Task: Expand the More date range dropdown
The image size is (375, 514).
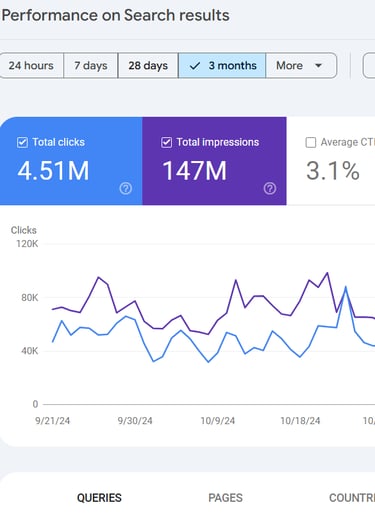Action: tap(301, 65)
